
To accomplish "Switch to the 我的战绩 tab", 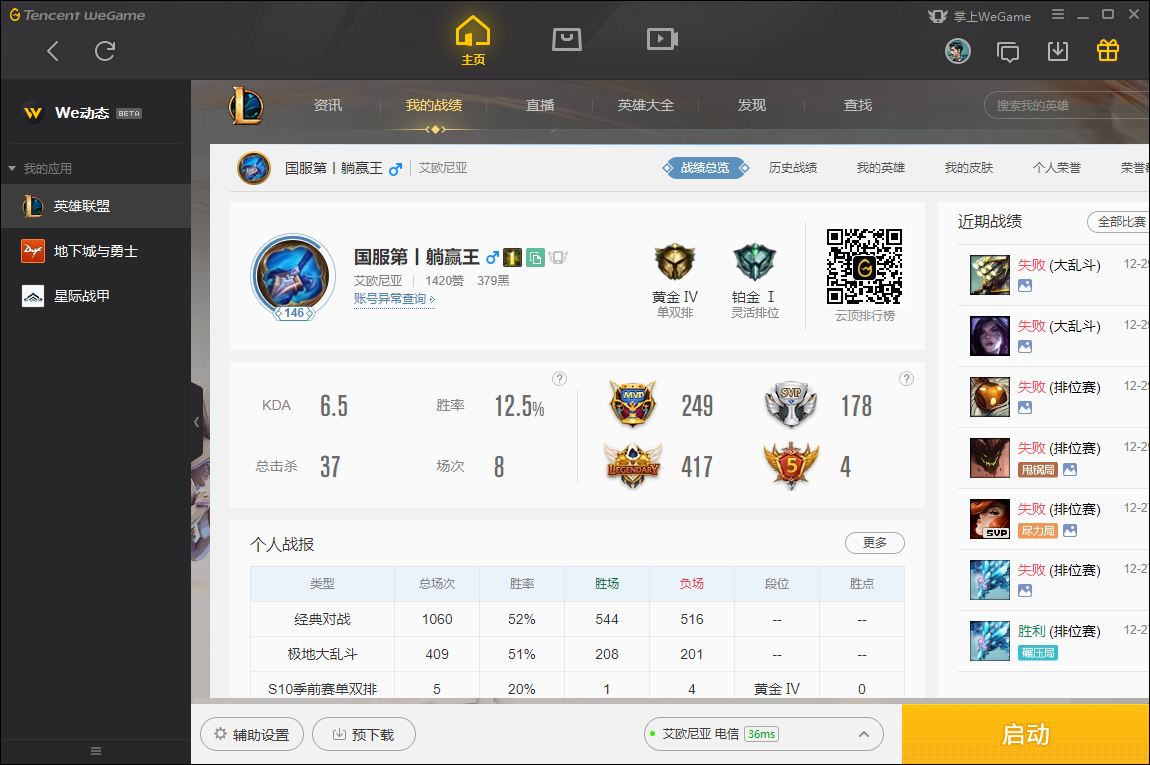I will pos(434,106).
